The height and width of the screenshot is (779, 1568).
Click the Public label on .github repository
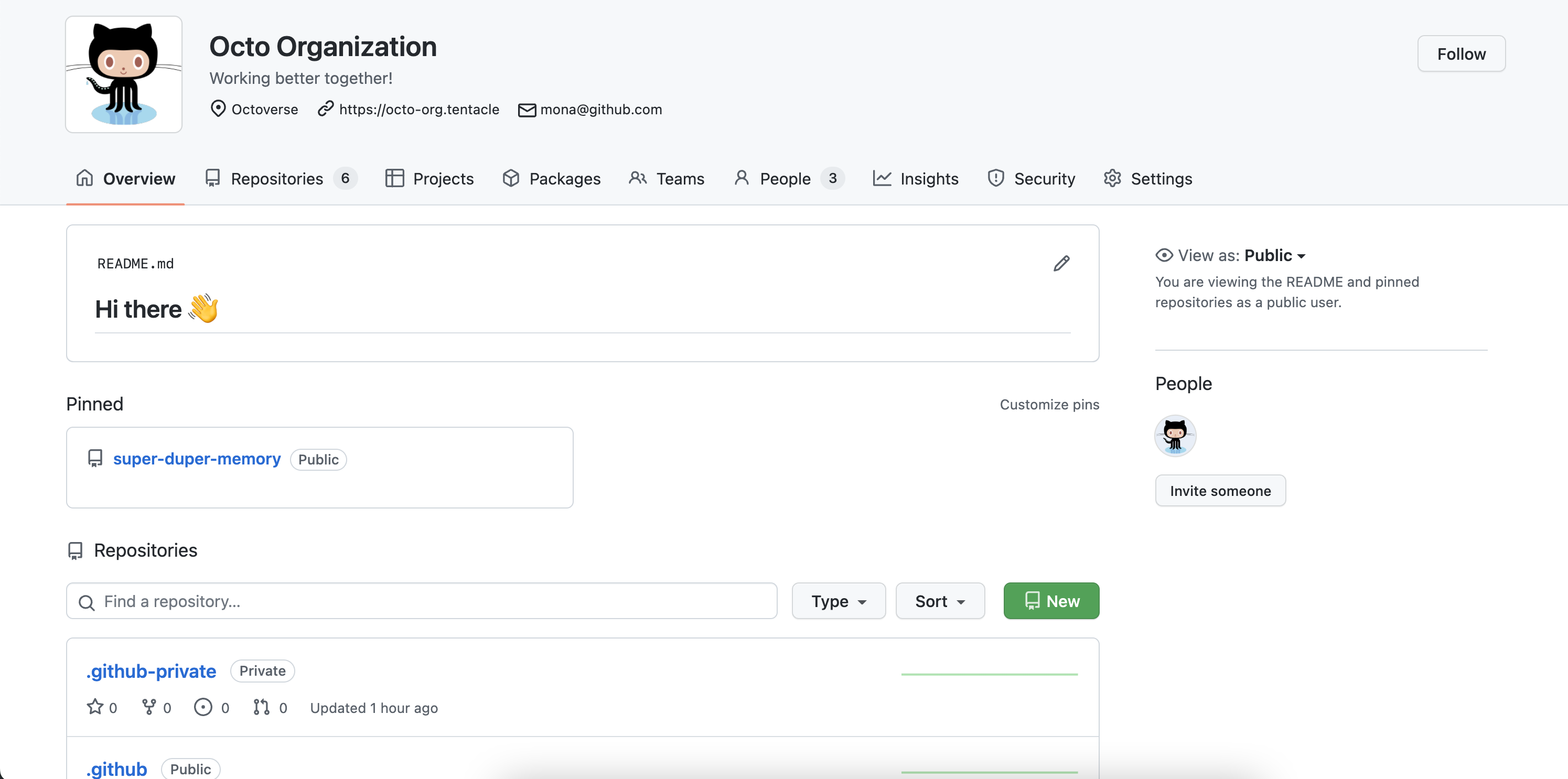click(x=190, y=769)
